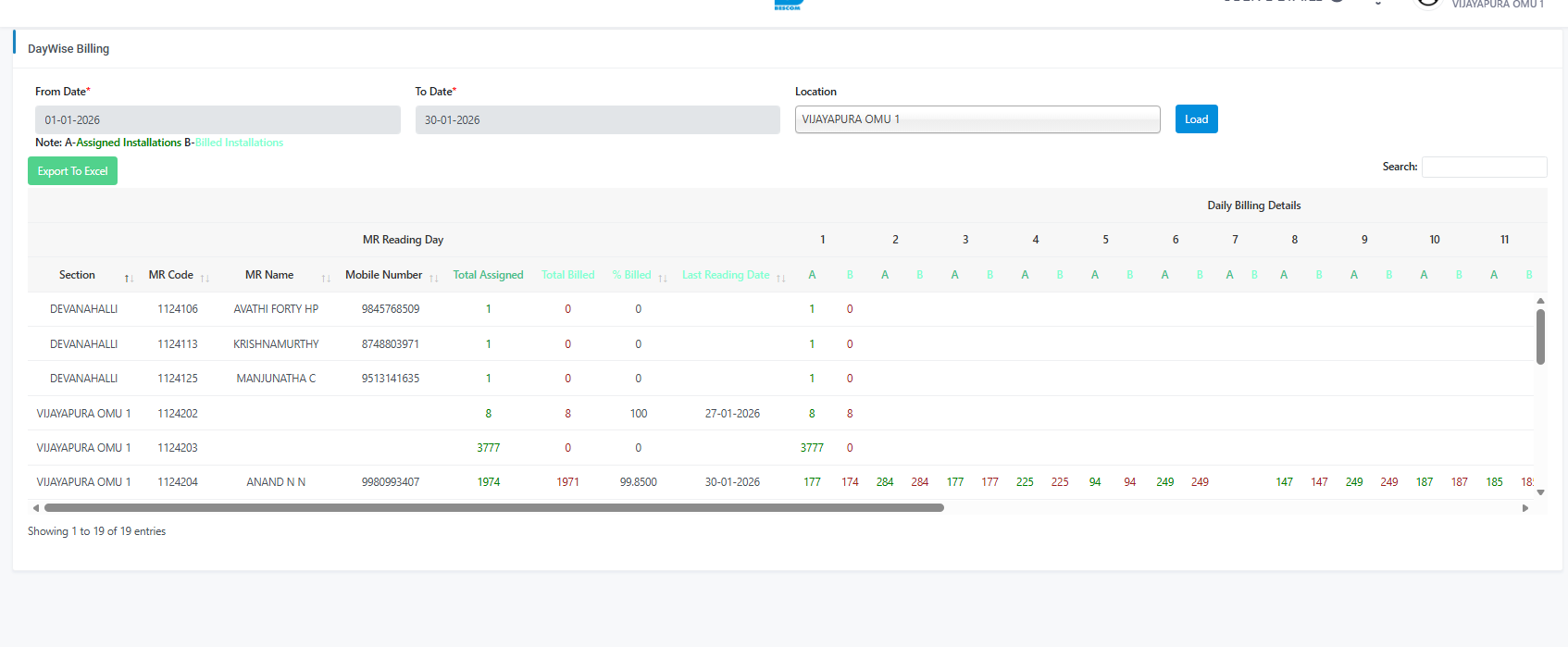Click the vertical scrollbar thumb of table
The height and width of the screenshot is (647, 1568).
tap(1540, 337)
